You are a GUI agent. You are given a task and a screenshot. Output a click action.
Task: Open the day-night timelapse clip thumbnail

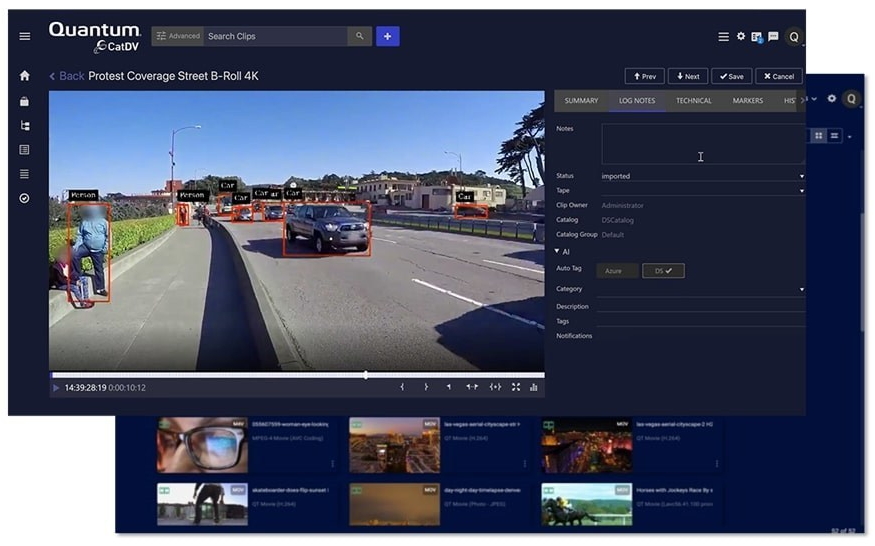[x=394, y=504]
